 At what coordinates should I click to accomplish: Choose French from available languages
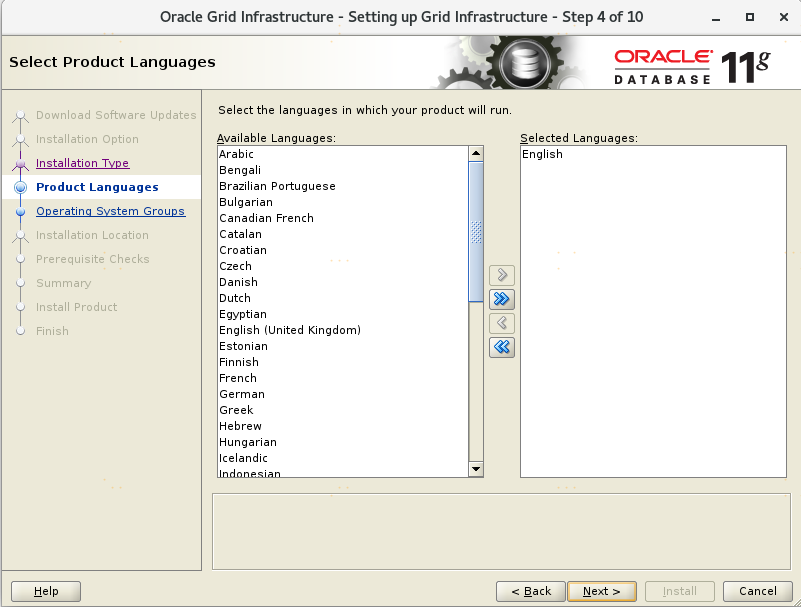click(238, 378)
